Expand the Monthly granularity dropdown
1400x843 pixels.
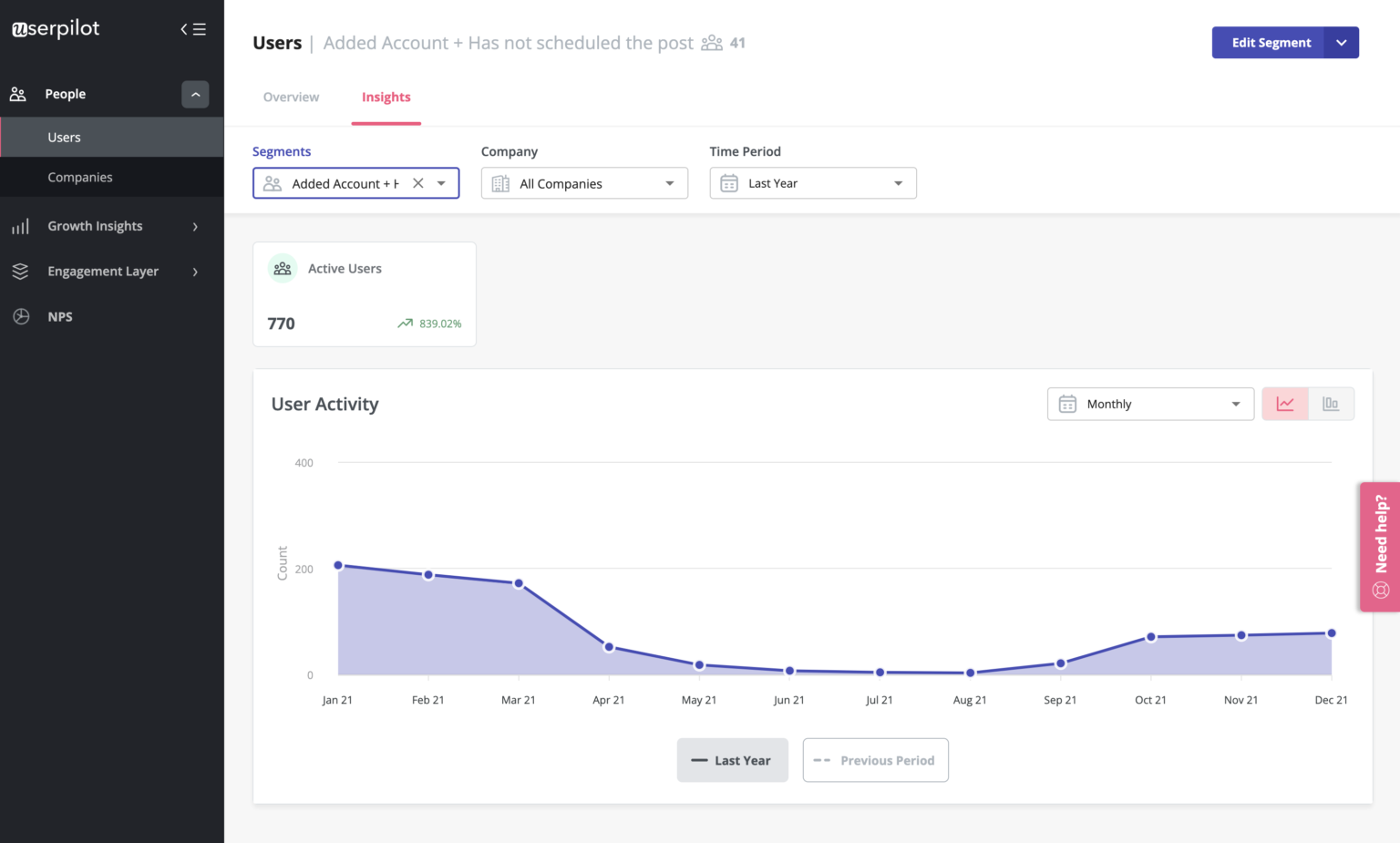click(x=1149, y=403)
